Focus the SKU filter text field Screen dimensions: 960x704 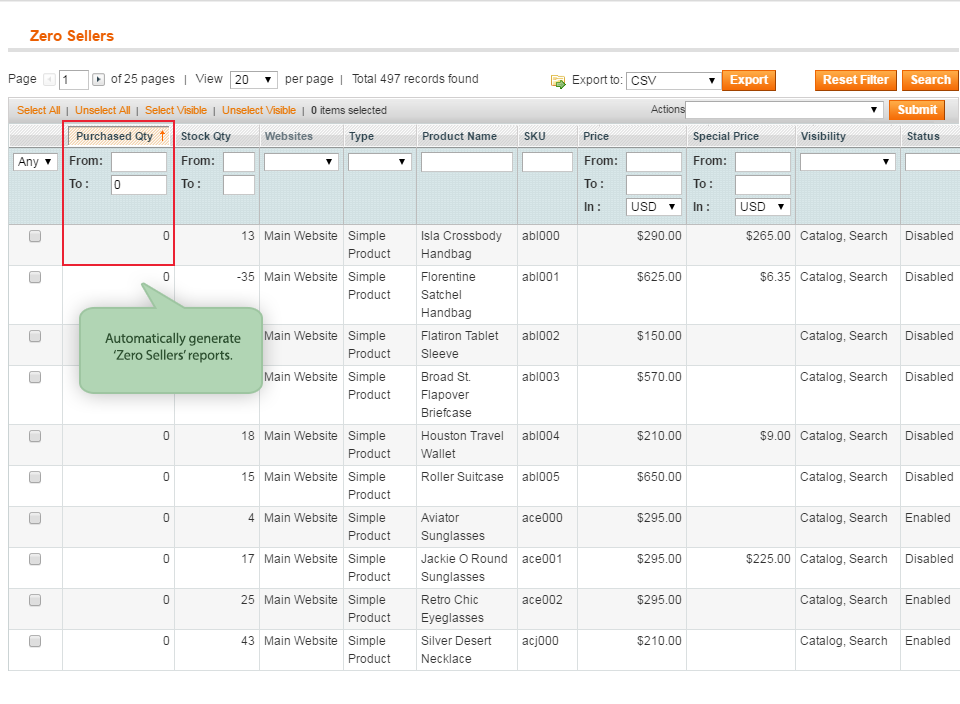click(x=547, y=162)
